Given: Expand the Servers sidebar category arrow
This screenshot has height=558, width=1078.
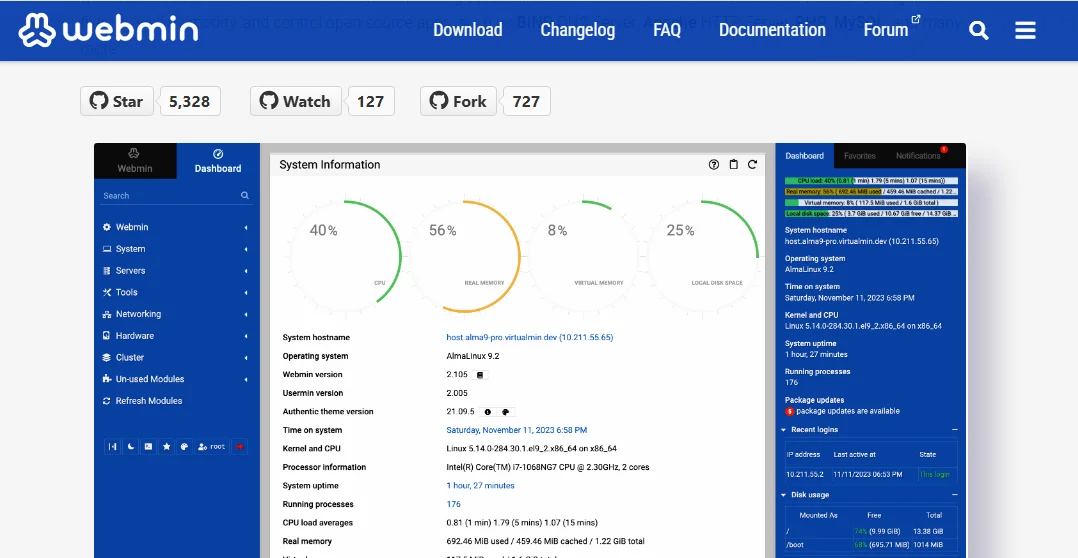Looking at the screenshot, I should (x=245, y=271).
